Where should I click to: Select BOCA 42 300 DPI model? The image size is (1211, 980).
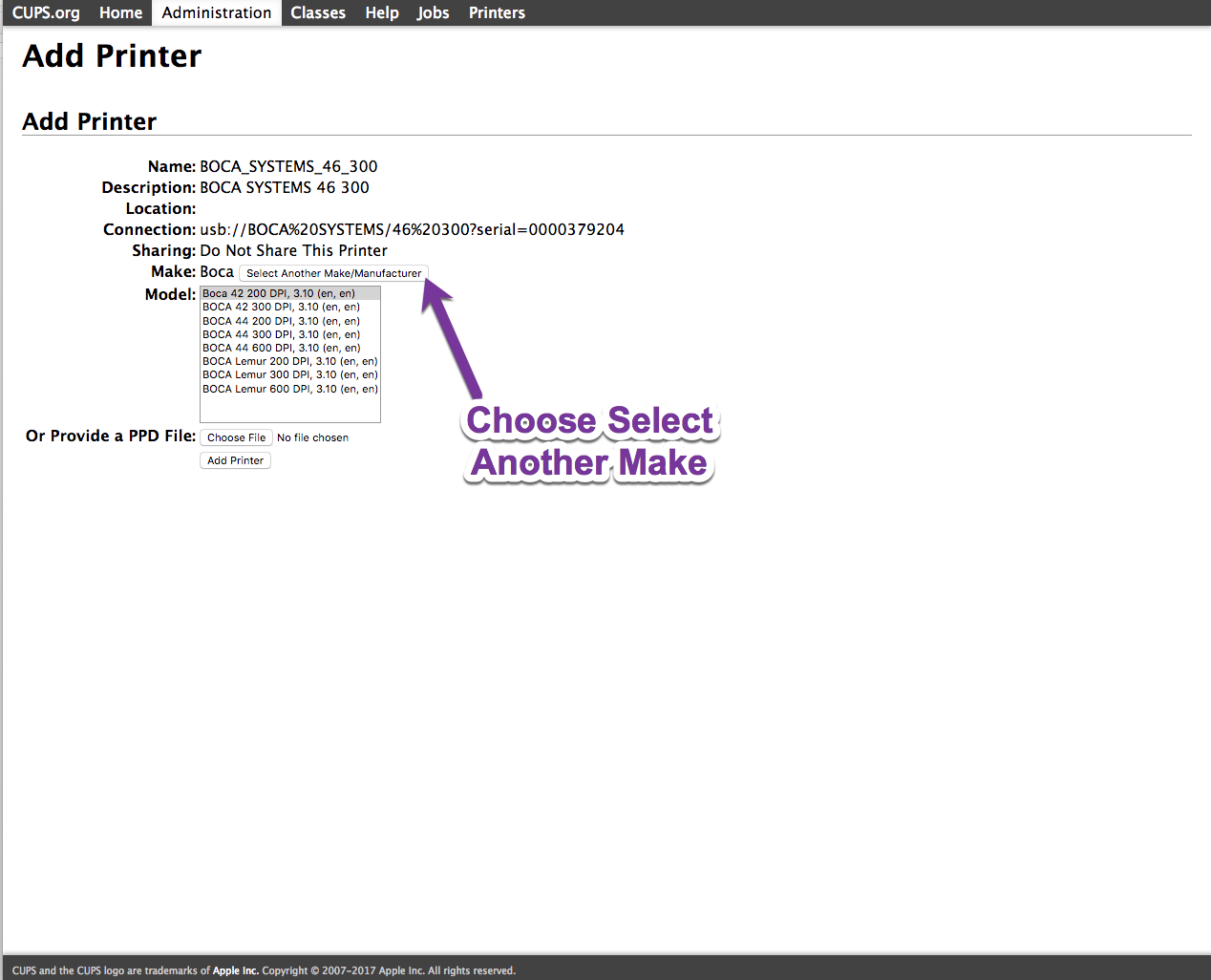pos(290,307)
